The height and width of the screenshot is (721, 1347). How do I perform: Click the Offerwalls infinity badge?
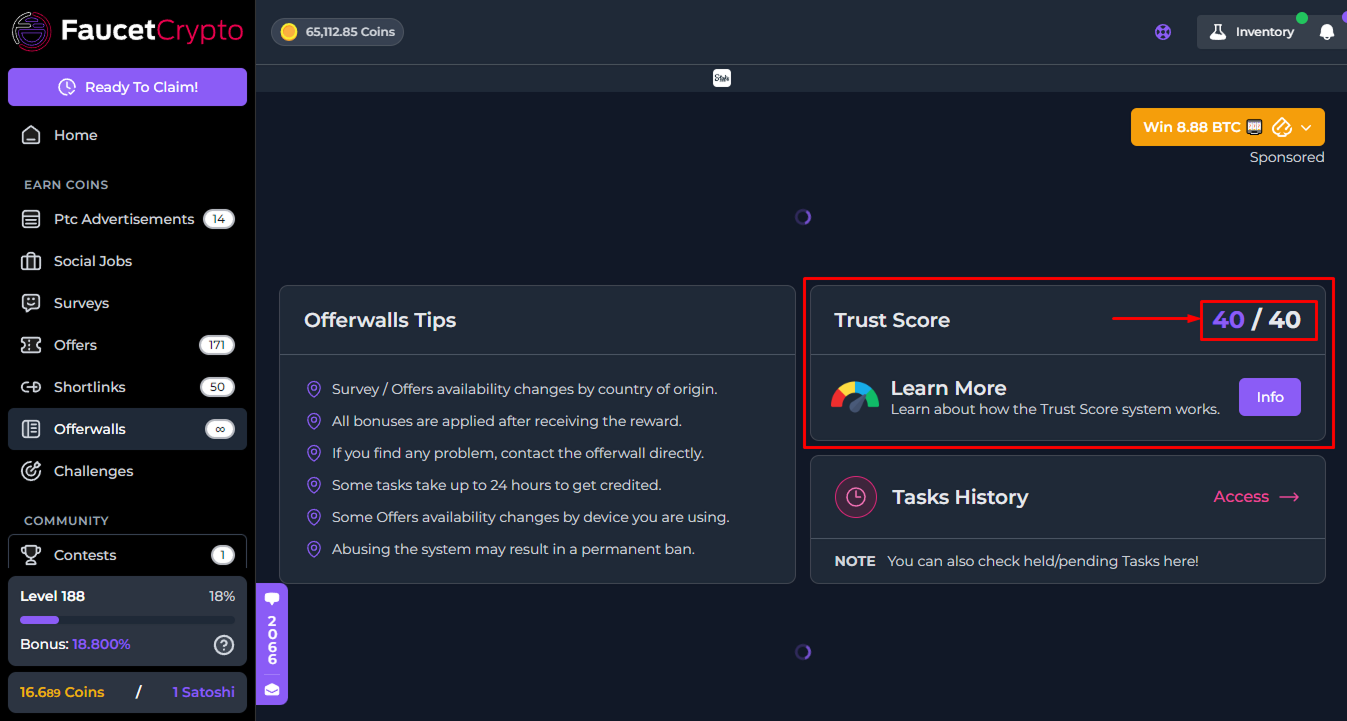tap(219, 429)
